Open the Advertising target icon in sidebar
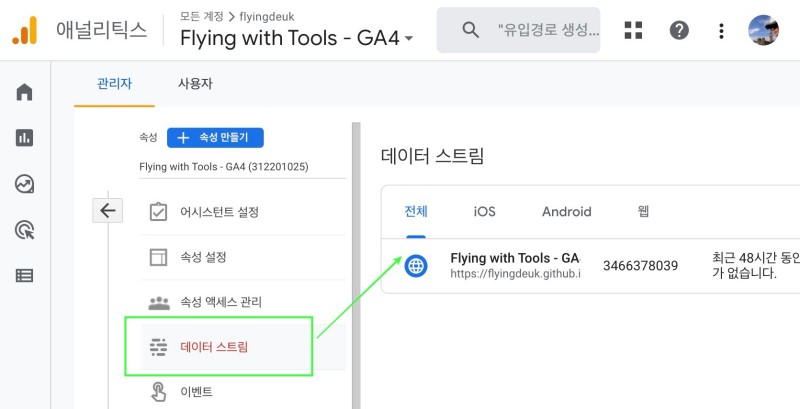This screenshot has height=409, width=800. pyautogui.click(x=25, y=230)
